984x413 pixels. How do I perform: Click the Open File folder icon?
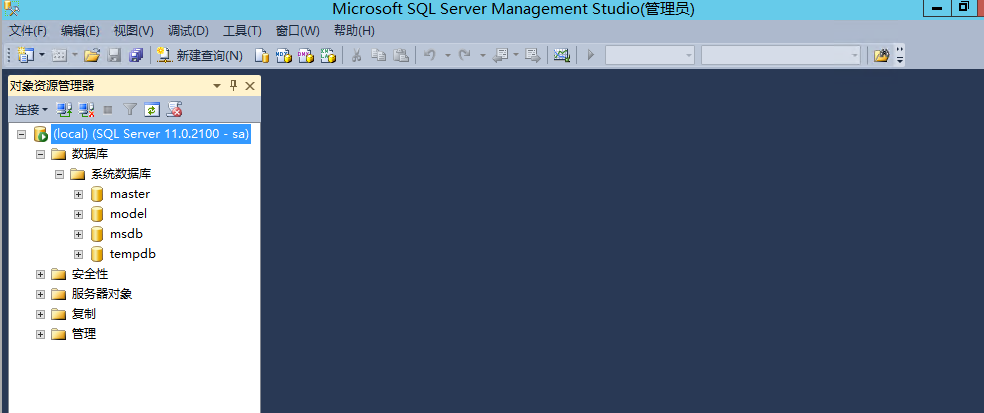tap(92, 56)
